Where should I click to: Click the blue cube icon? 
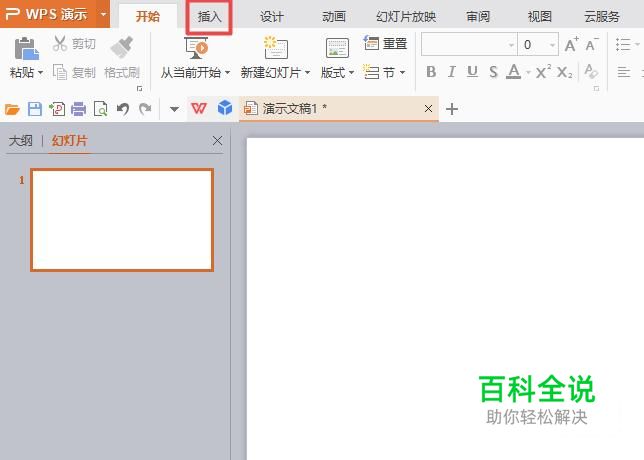pyautogui.click(x=225, y=108)
